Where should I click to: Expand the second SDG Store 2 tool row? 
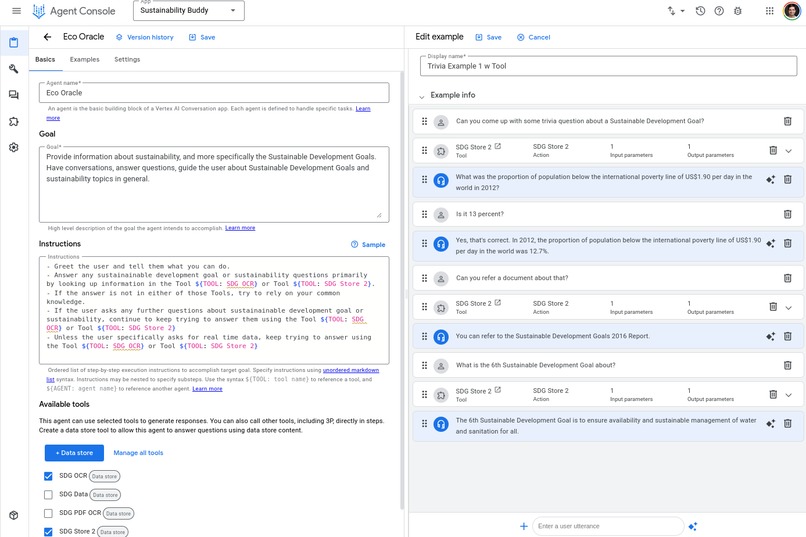(789, 308)
